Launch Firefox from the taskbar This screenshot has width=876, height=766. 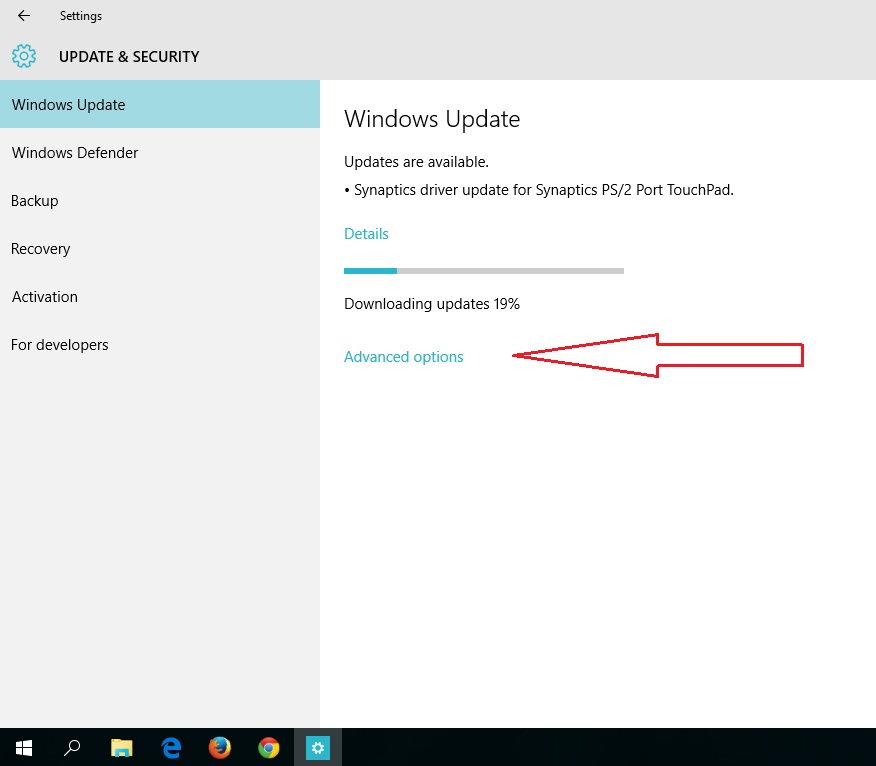220,747
